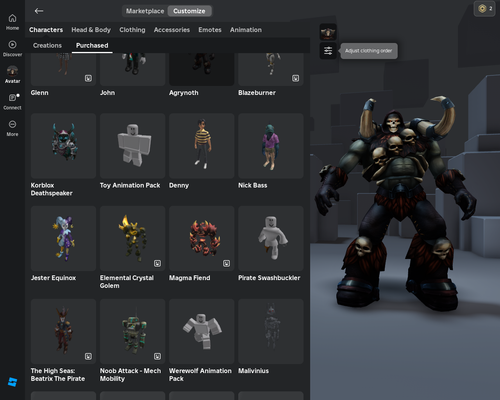Image resolution: width=500 pixels, height=400 pixels.
Task: Equip the Denny character
Action: click(x=201, y=146)
